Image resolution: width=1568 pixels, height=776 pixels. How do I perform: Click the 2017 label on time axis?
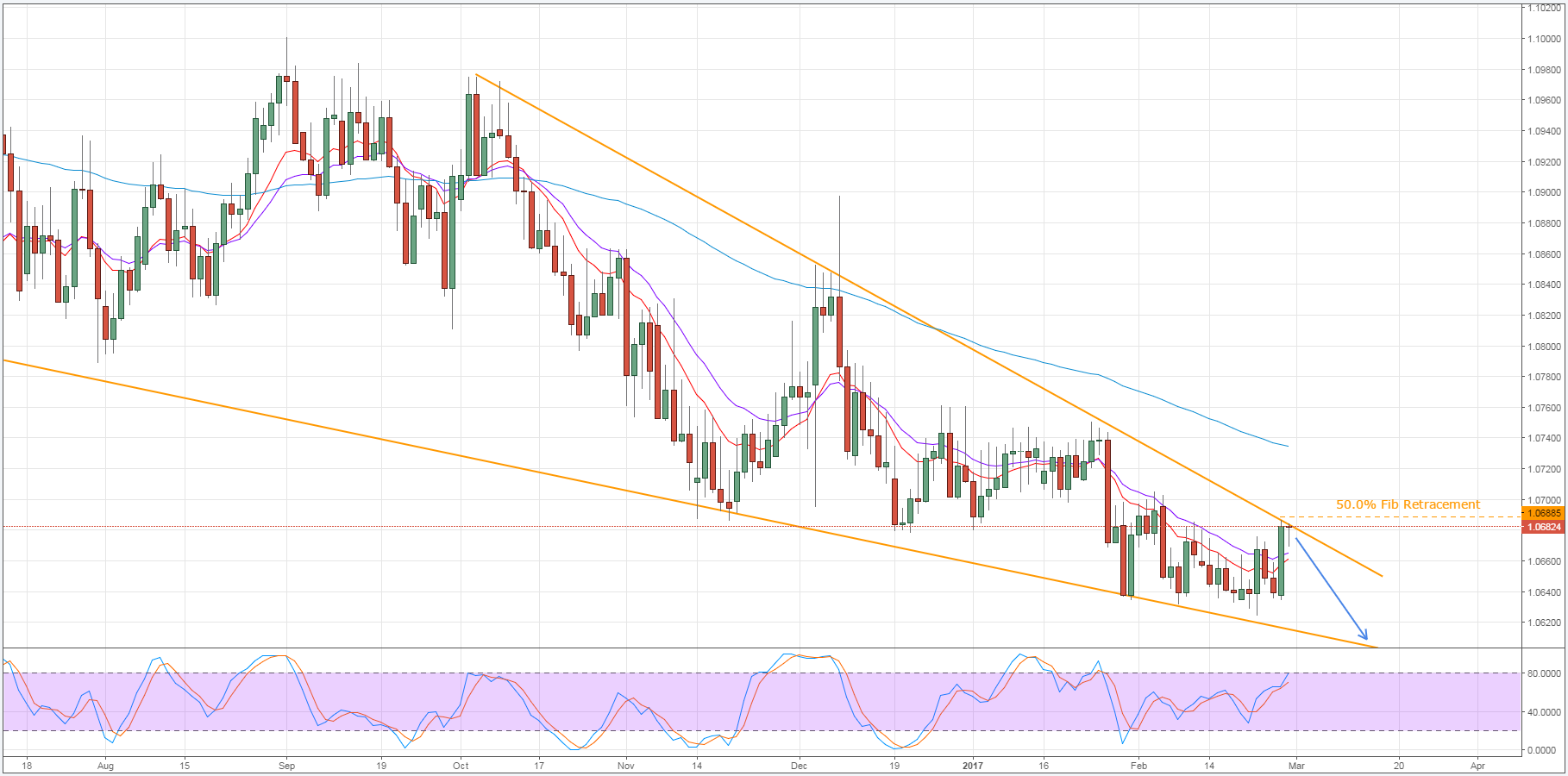pos(973,766)
